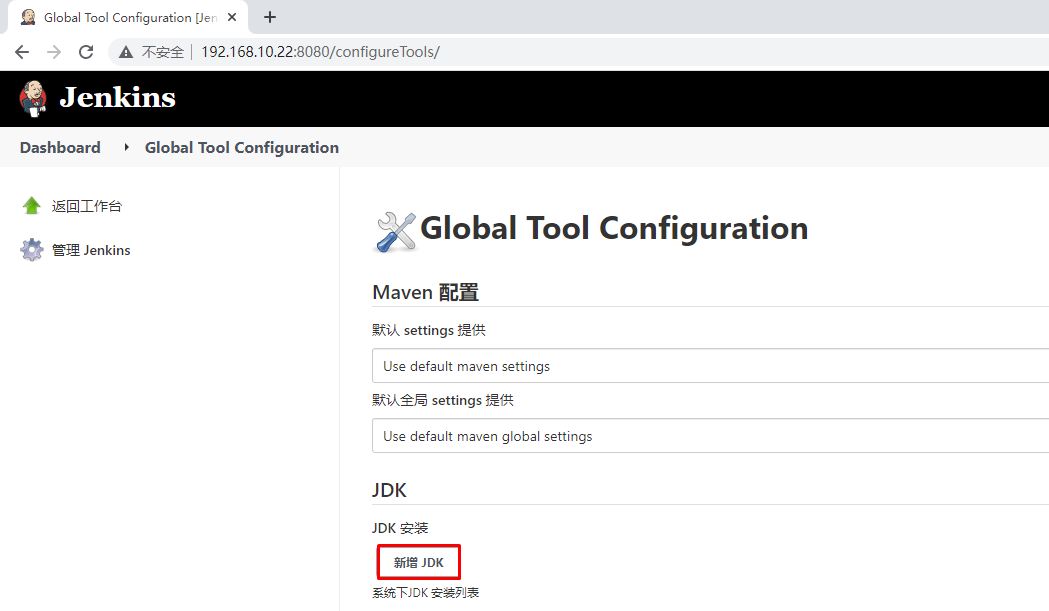Click the wrench and screwdriver page icon
1049x611 pixels.
coord(394,231)
